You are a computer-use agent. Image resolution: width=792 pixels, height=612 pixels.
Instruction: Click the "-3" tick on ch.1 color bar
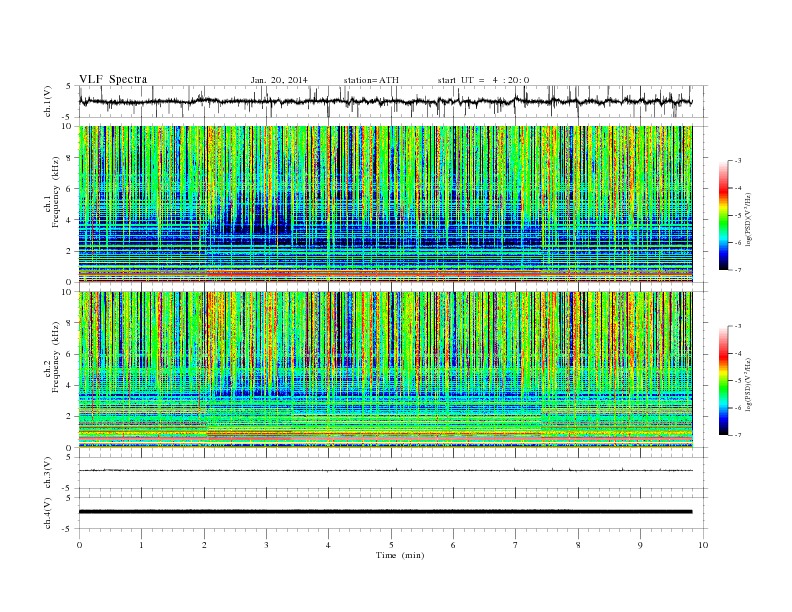[x=738, y=161]
